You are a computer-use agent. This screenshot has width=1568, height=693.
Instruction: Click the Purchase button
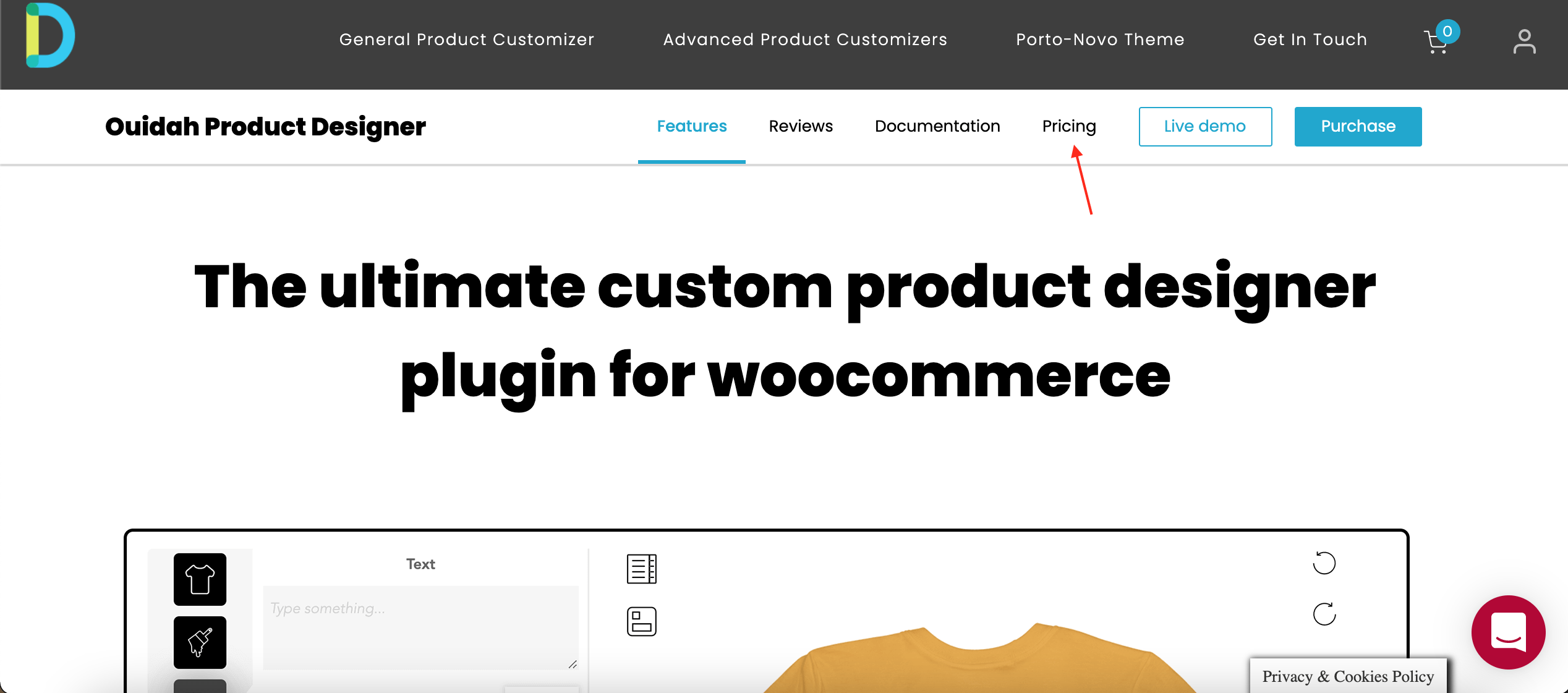tap(1358, 126)
